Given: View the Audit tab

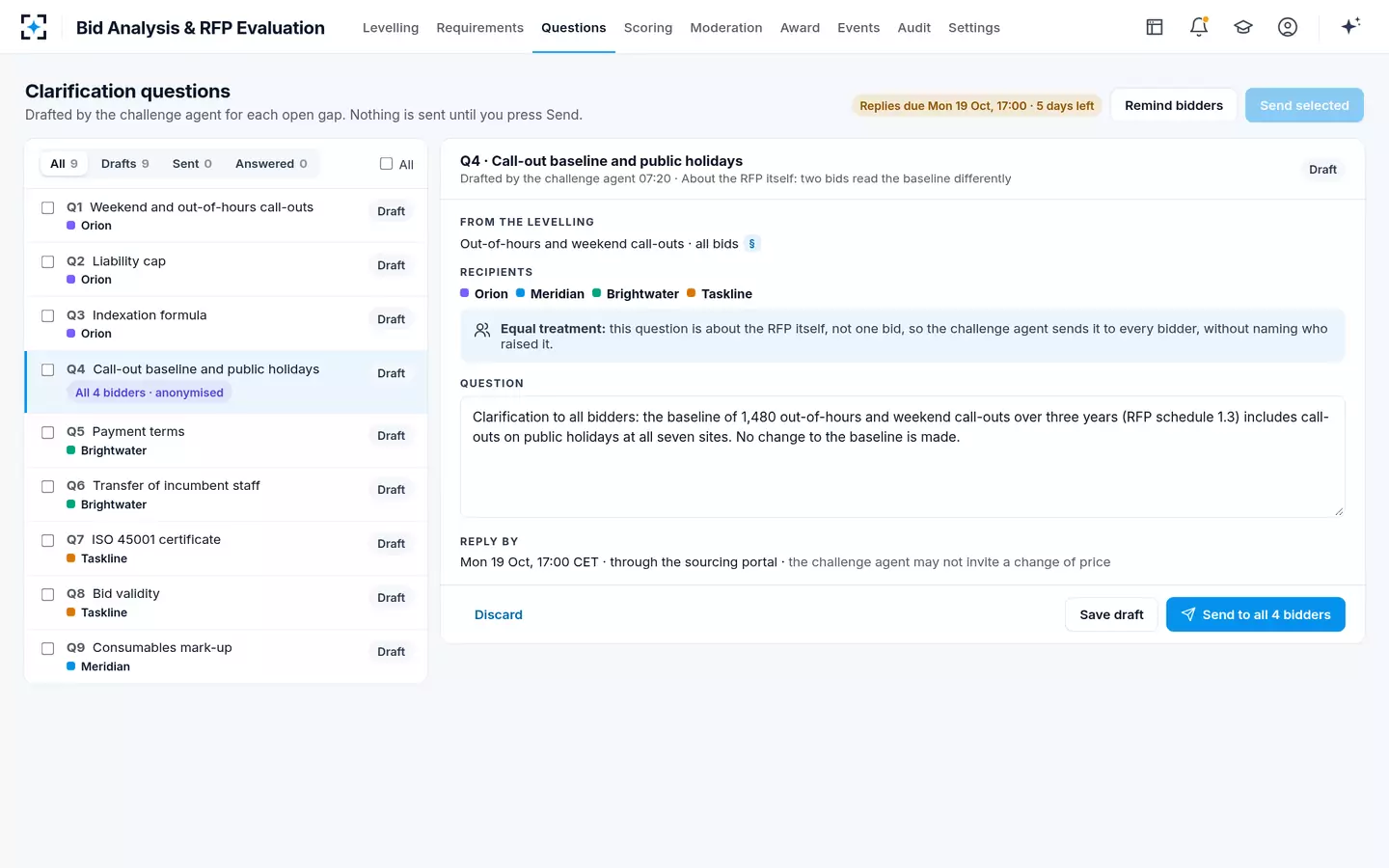Looking at the screenshot, I should 913,28.
